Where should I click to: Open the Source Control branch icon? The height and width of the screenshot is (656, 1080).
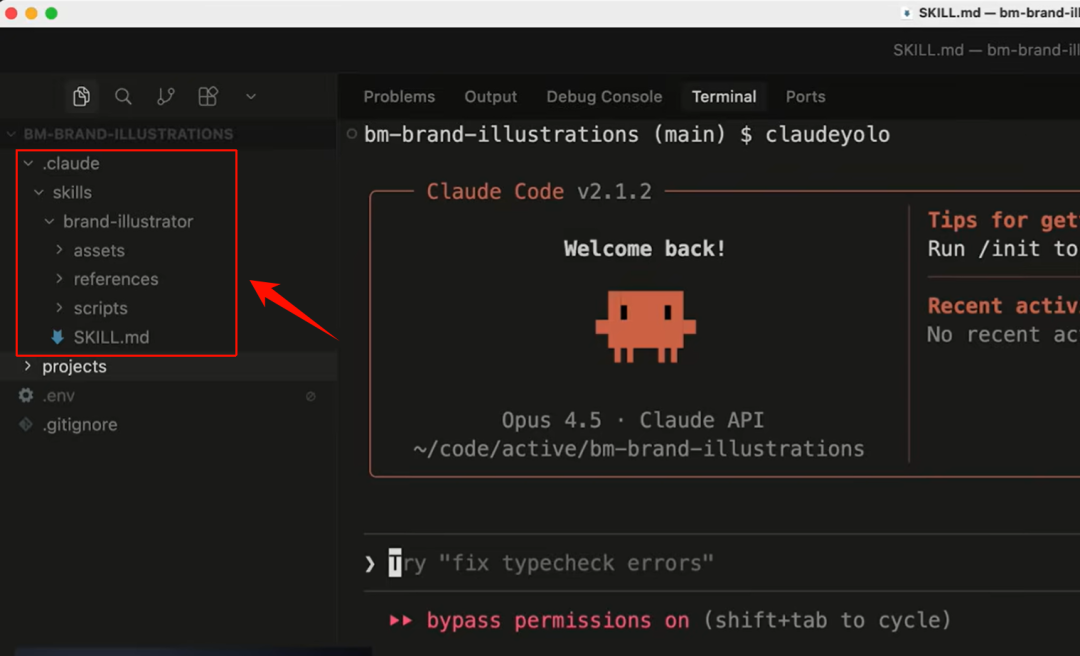165,96
